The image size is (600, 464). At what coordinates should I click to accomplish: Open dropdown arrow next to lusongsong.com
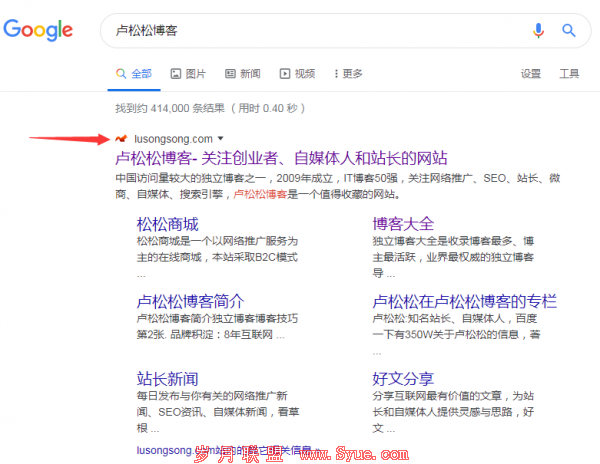tap(220, 138)
